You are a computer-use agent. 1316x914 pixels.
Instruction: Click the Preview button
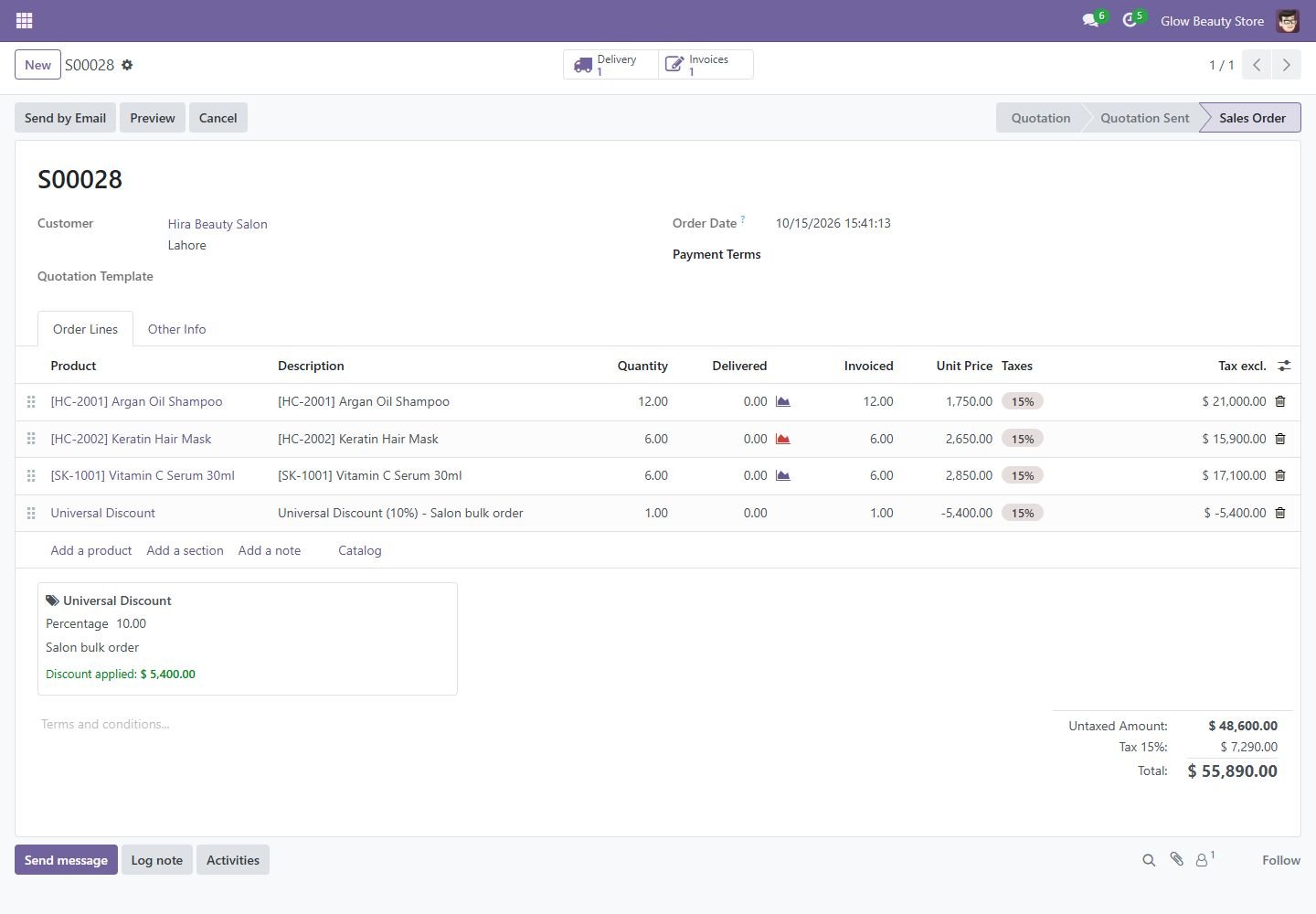153,118
